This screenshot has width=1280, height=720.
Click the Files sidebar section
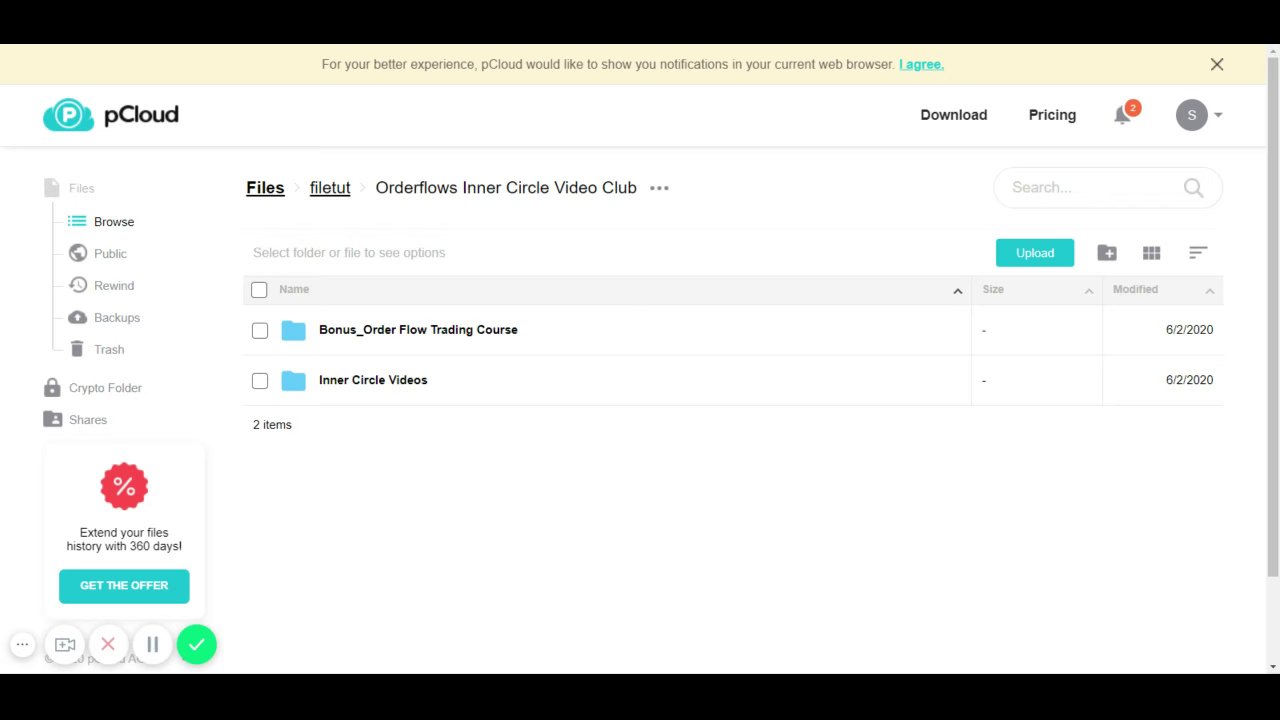(70, 188)
